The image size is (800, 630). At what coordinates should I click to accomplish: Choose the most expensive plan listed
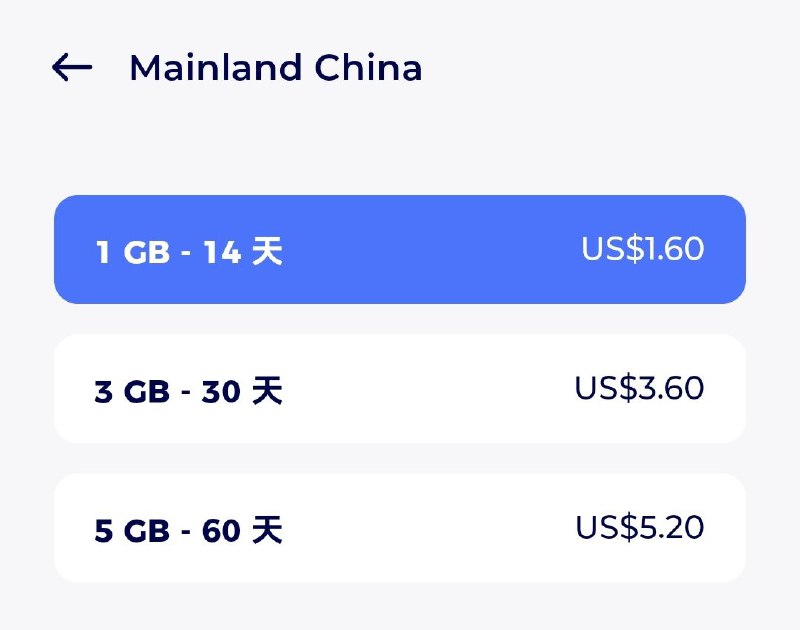399,527
